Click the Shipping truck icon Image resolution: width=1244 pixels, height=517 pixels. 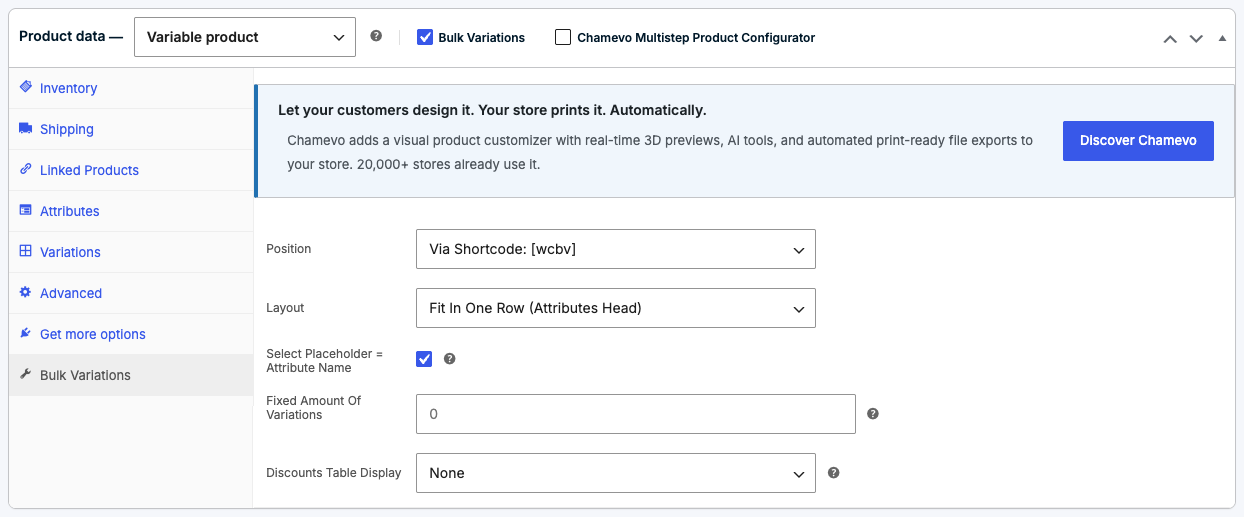point(26,128)
